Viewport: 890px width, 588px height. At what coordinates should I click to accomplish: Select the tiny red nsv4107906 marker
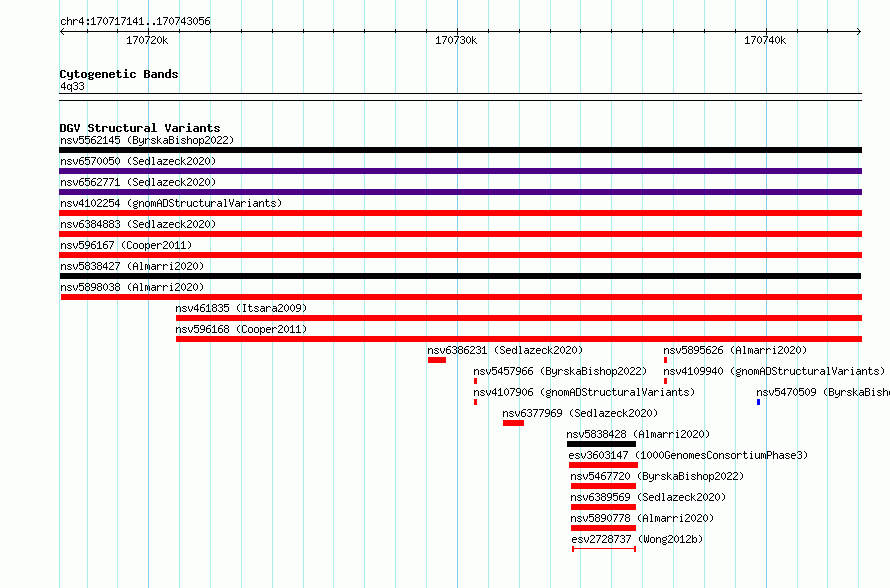[x=475, y=402]
